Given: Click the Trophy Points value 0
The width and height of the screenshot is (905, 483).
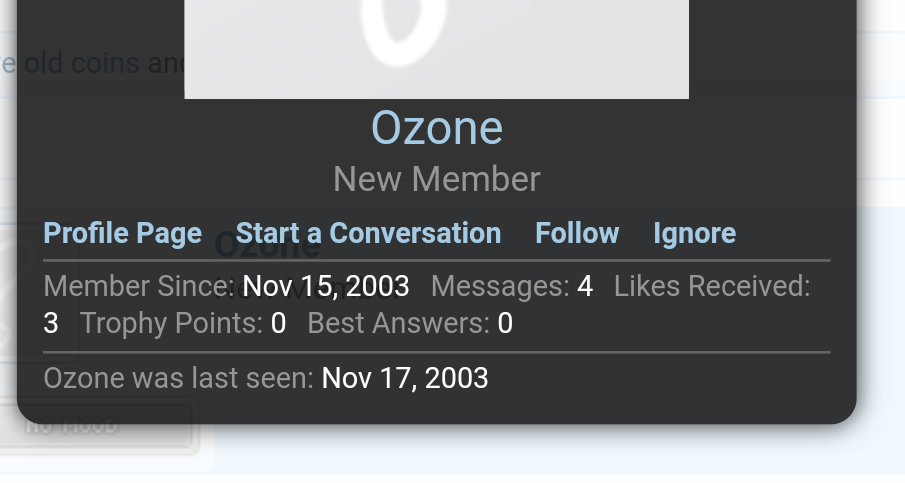Looking at the screenshot, I should (x=279, y=323).
